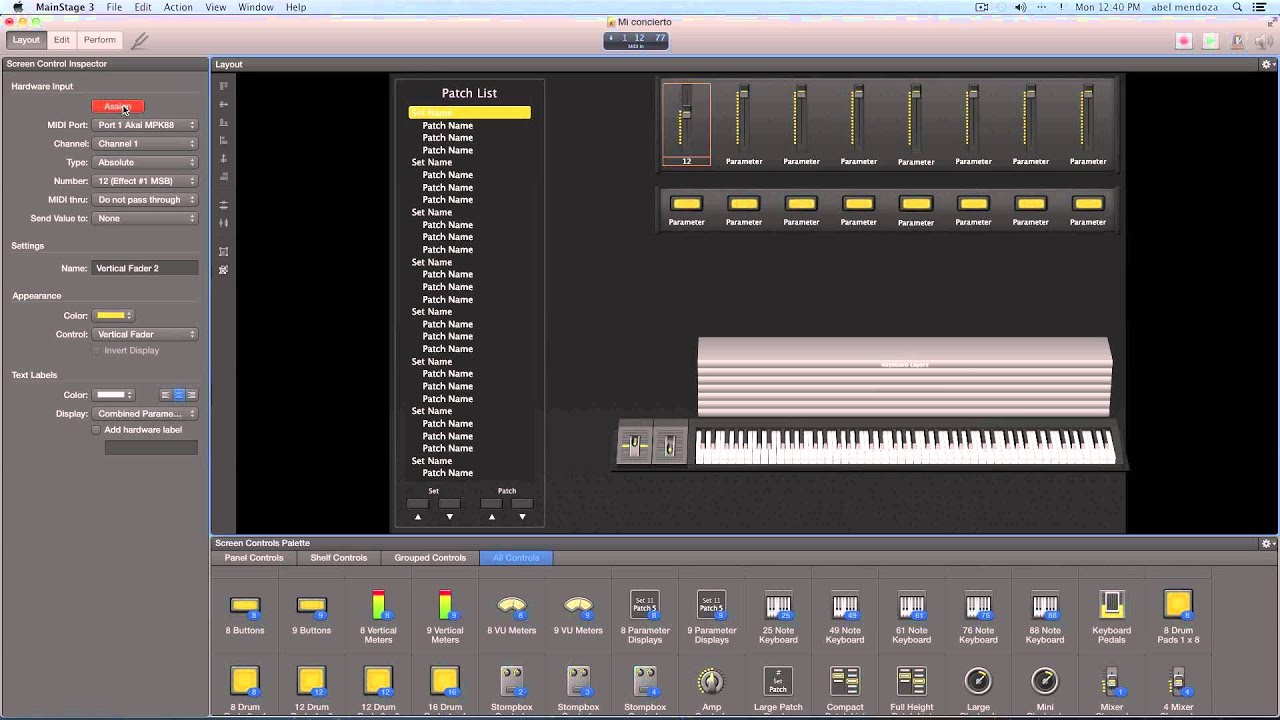Image resolution: width=1280 pixels, height=720 pixels.
Task: Toggle the metronome icon in the toolbar
Action: [x=1237, y=41]
